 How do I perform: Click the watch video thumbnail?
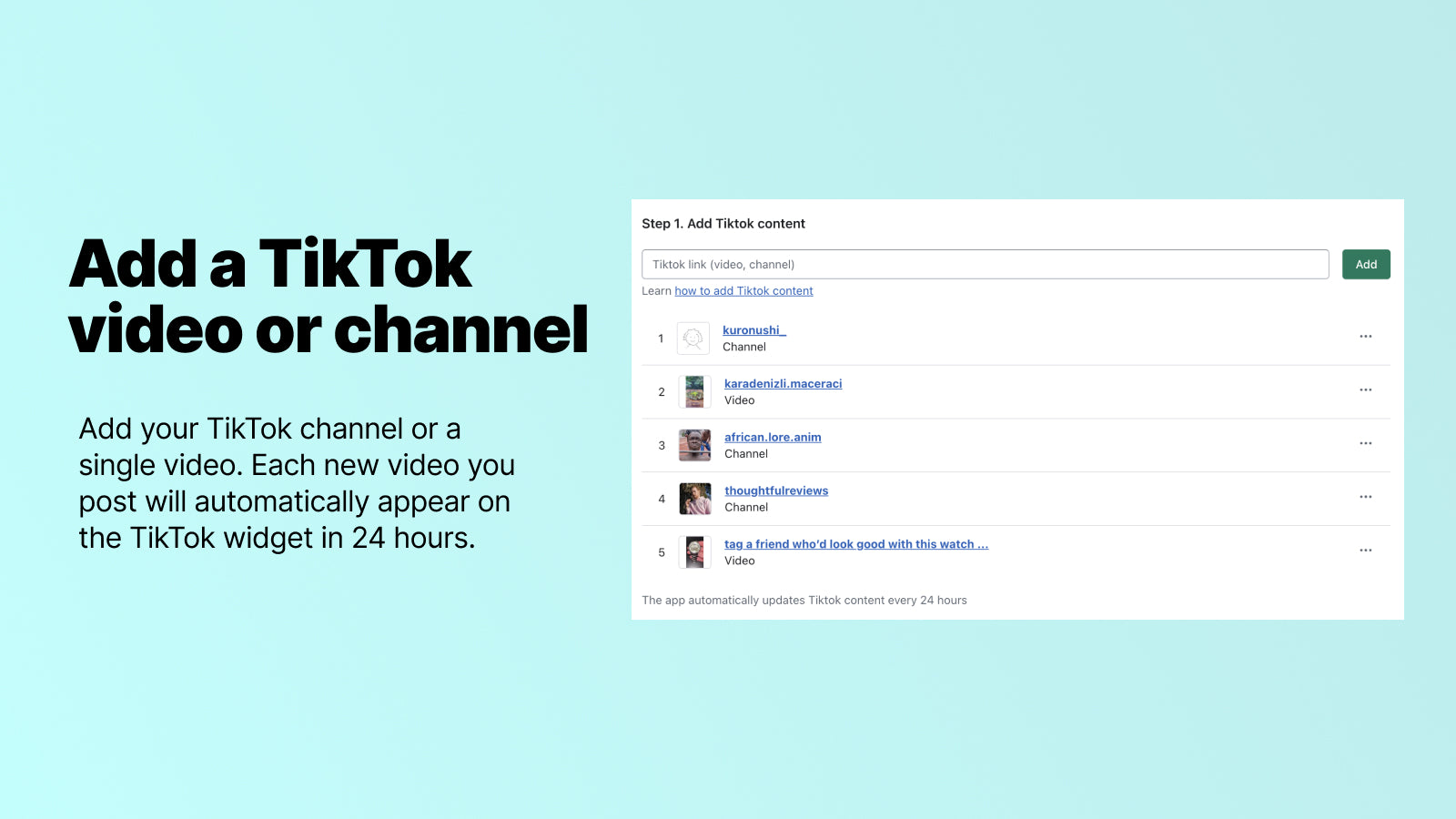pyautogui.click(x=695, y=552)
